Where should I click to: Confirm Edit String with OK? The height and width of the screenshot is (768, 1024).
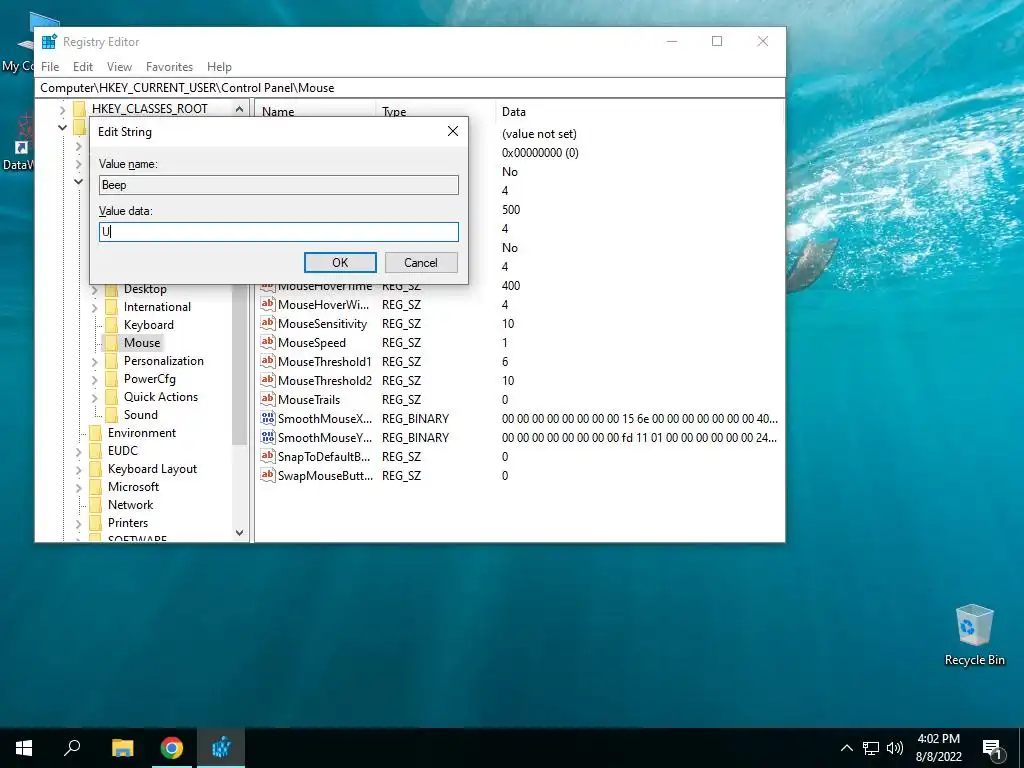coord(340,263)
